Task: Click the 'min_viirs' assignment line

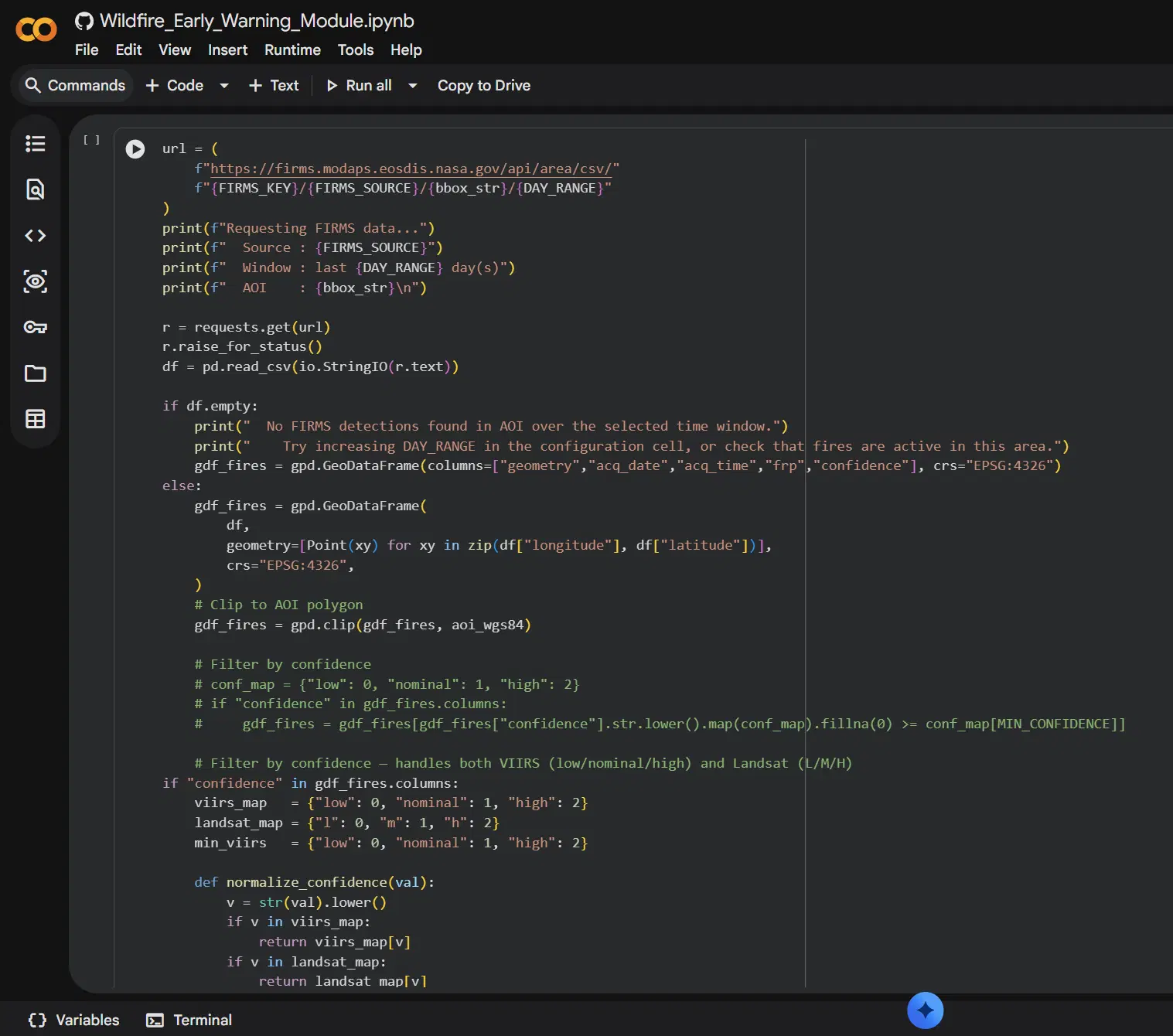Action: click(390, 843)
